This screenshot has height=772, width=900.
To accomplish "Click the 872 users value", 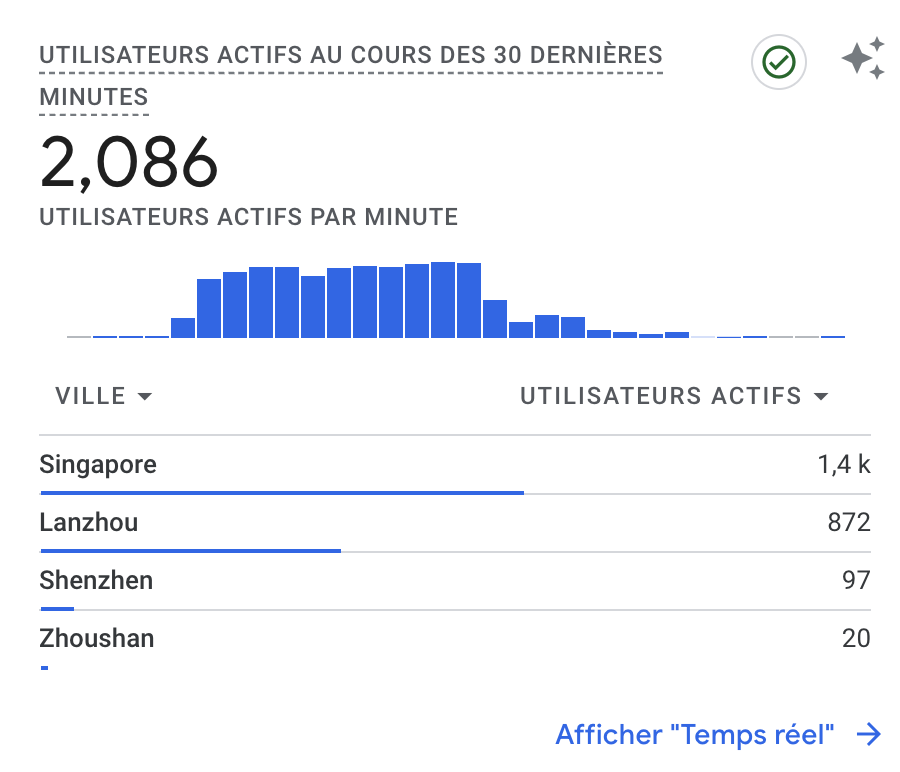I will (x=849, y=522).
